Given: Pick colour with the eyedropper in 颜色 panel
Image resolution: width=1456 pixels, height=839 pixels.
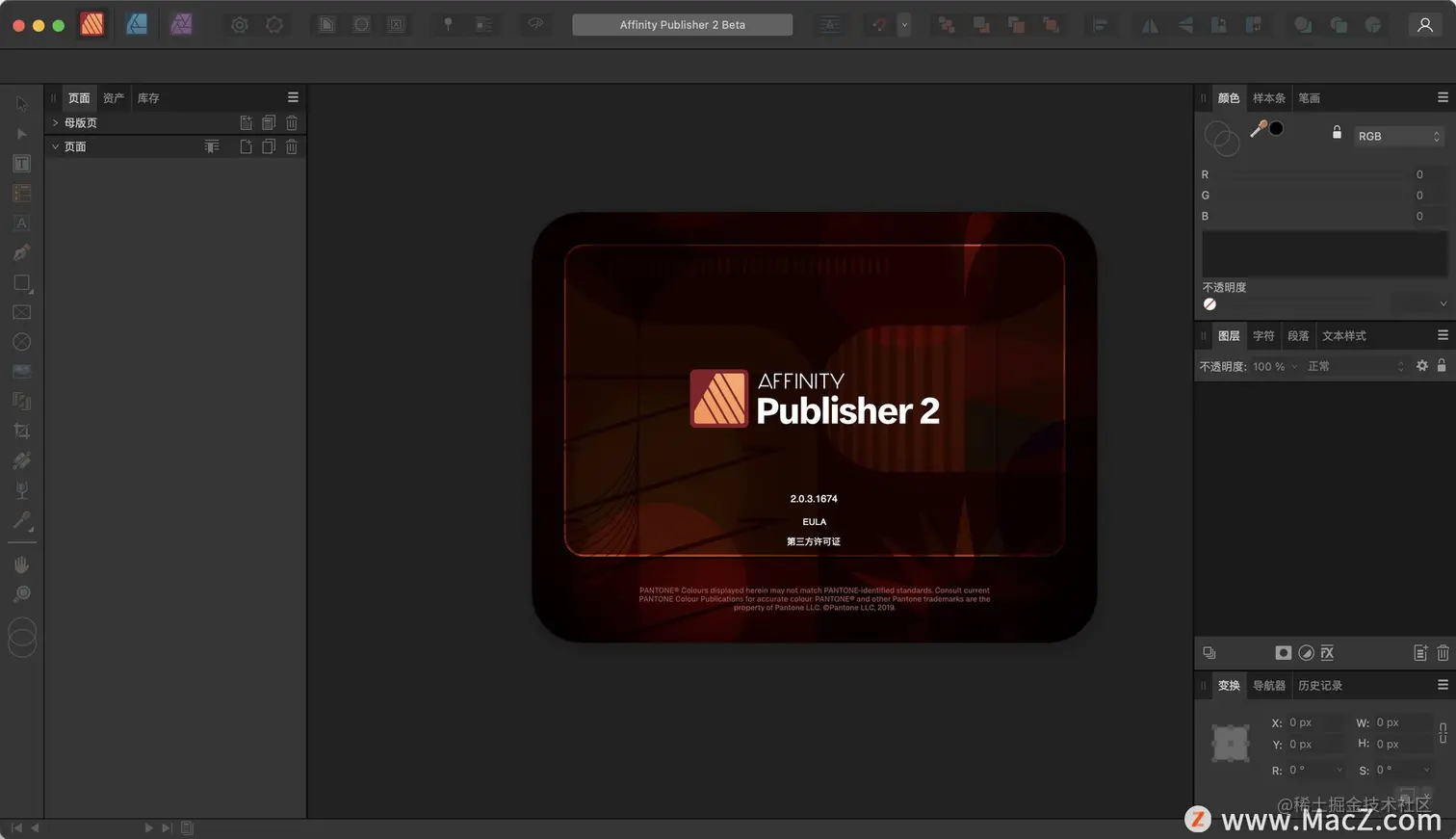Looking at the screenshot, I should tap(1258, 129).
